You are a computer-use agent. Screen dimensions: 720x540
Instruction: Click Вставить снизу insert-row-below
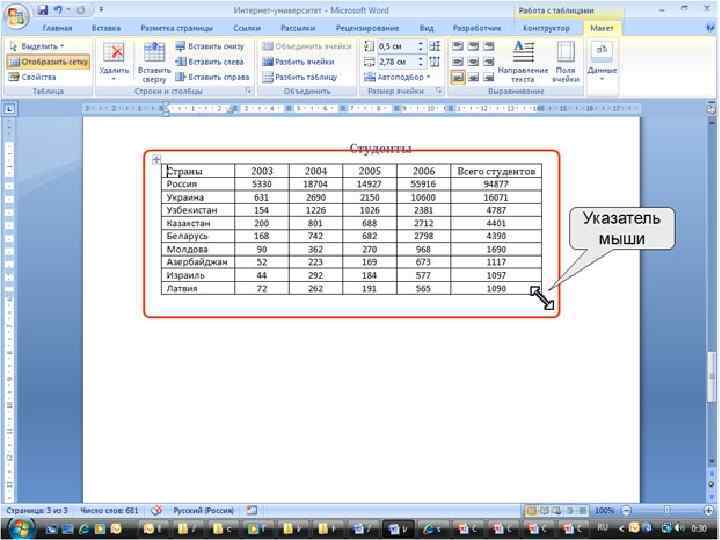pos(210,46)
